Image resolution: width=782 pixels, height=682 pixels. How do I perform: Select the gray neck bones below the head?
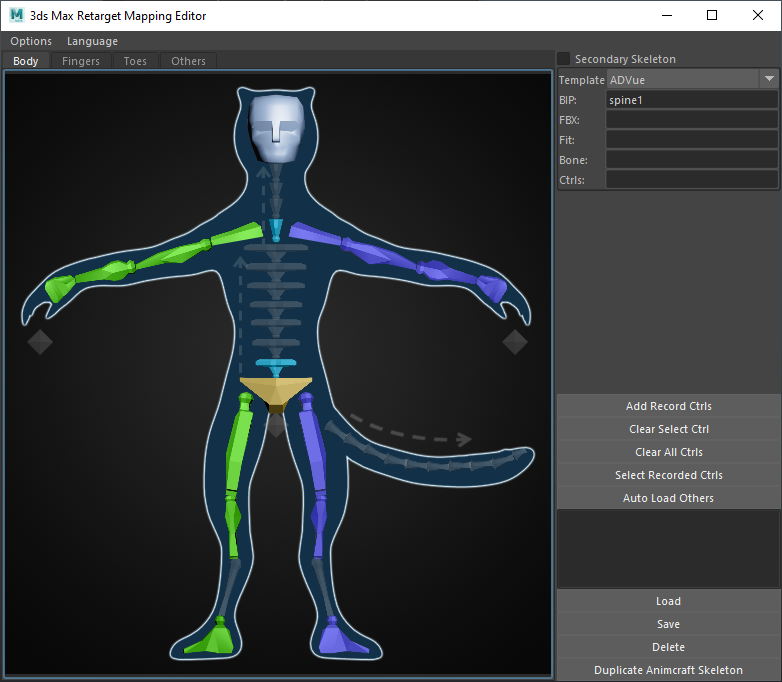click(x=276, y=191)
